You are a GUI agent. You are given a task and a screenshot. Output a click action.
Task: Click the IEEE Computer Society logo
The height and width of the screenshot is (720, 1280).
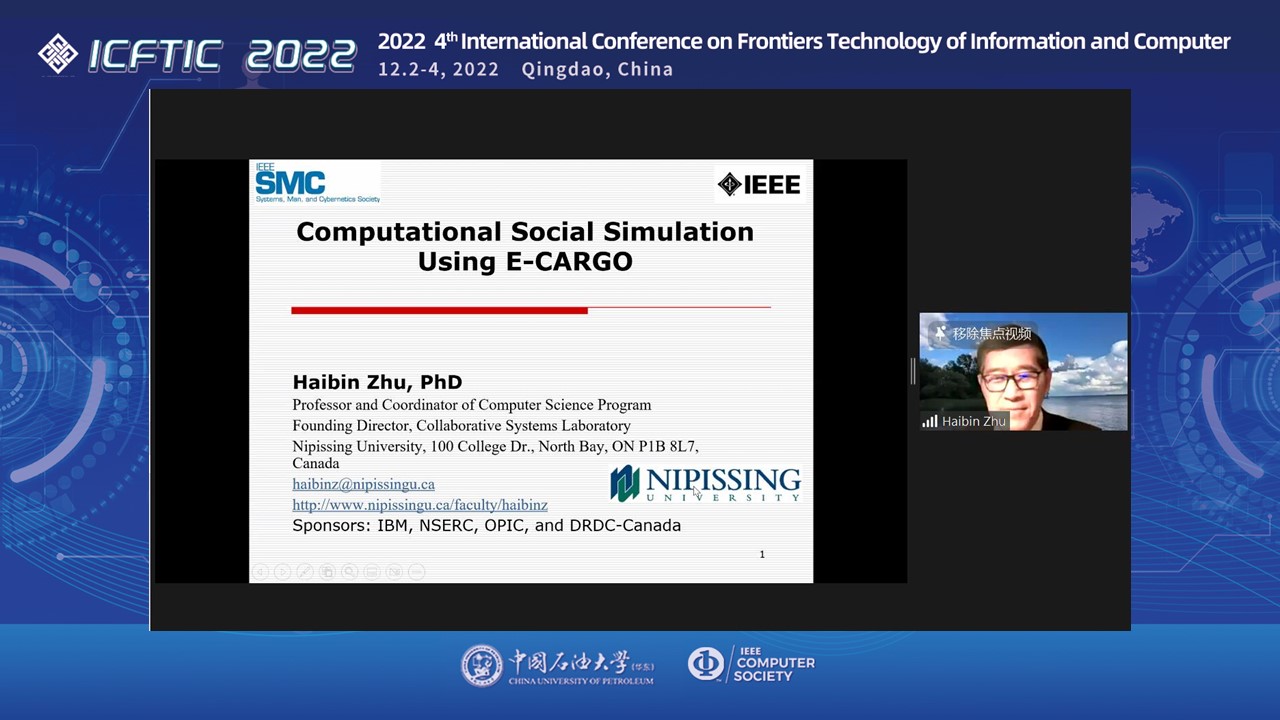(x=751, y=665)
